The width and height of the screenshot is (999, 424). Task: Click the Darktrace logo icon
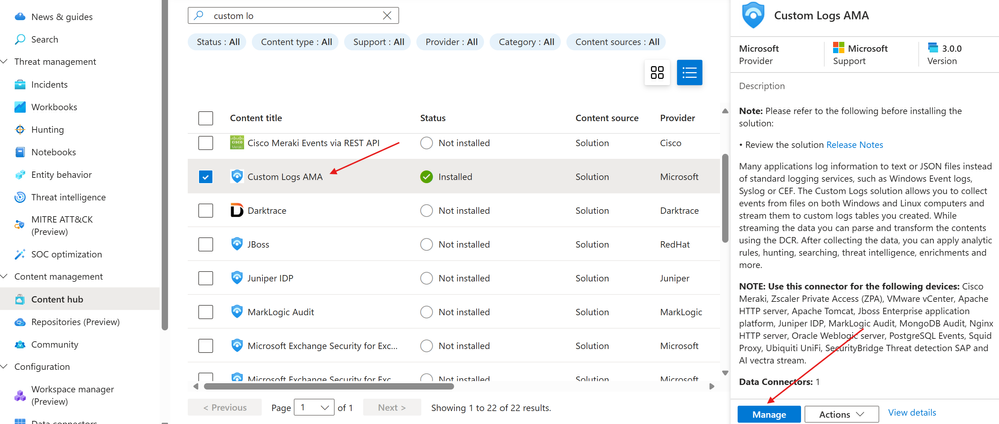pos(237,210)
